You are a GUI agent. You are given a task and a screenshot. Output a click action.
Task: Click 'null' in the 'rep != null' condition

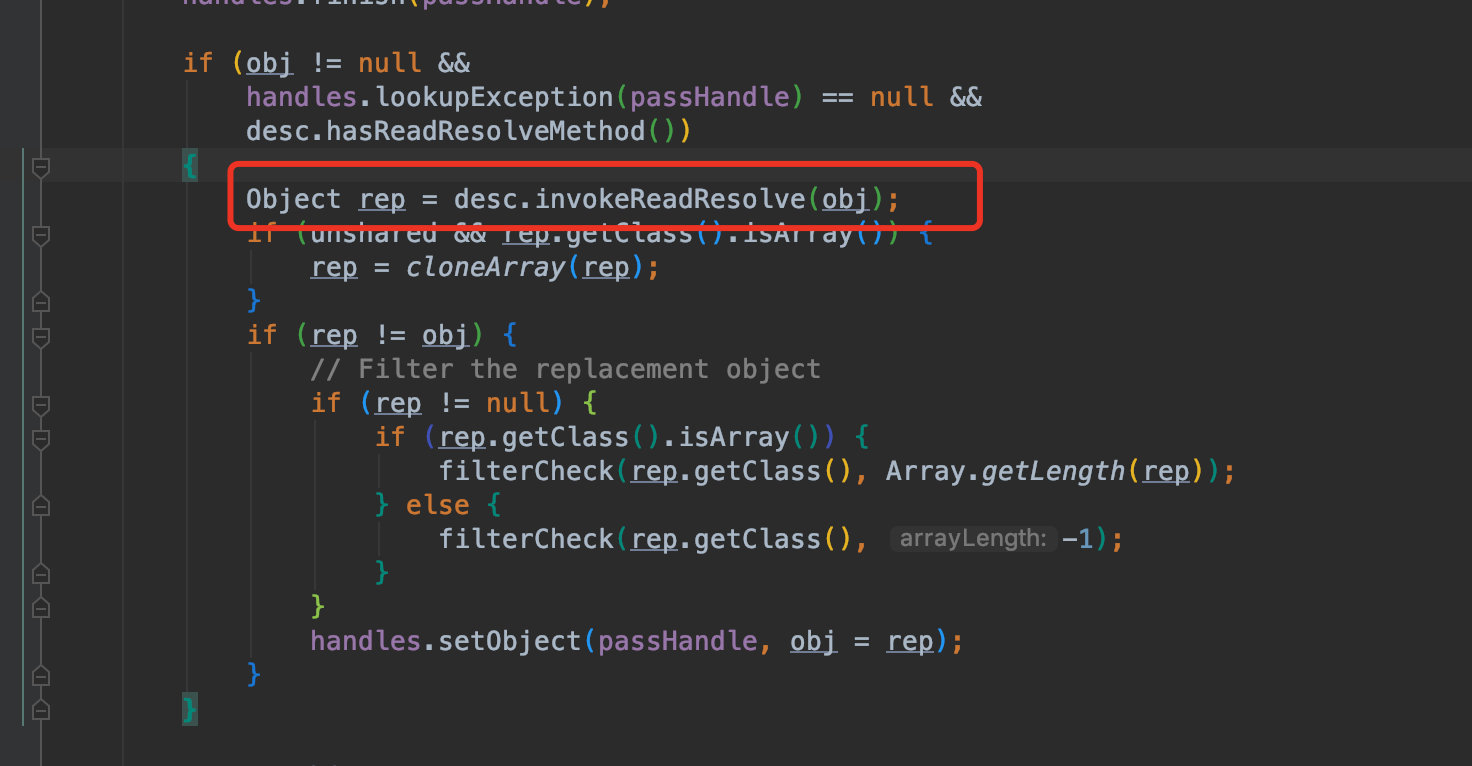click(518, 403)
